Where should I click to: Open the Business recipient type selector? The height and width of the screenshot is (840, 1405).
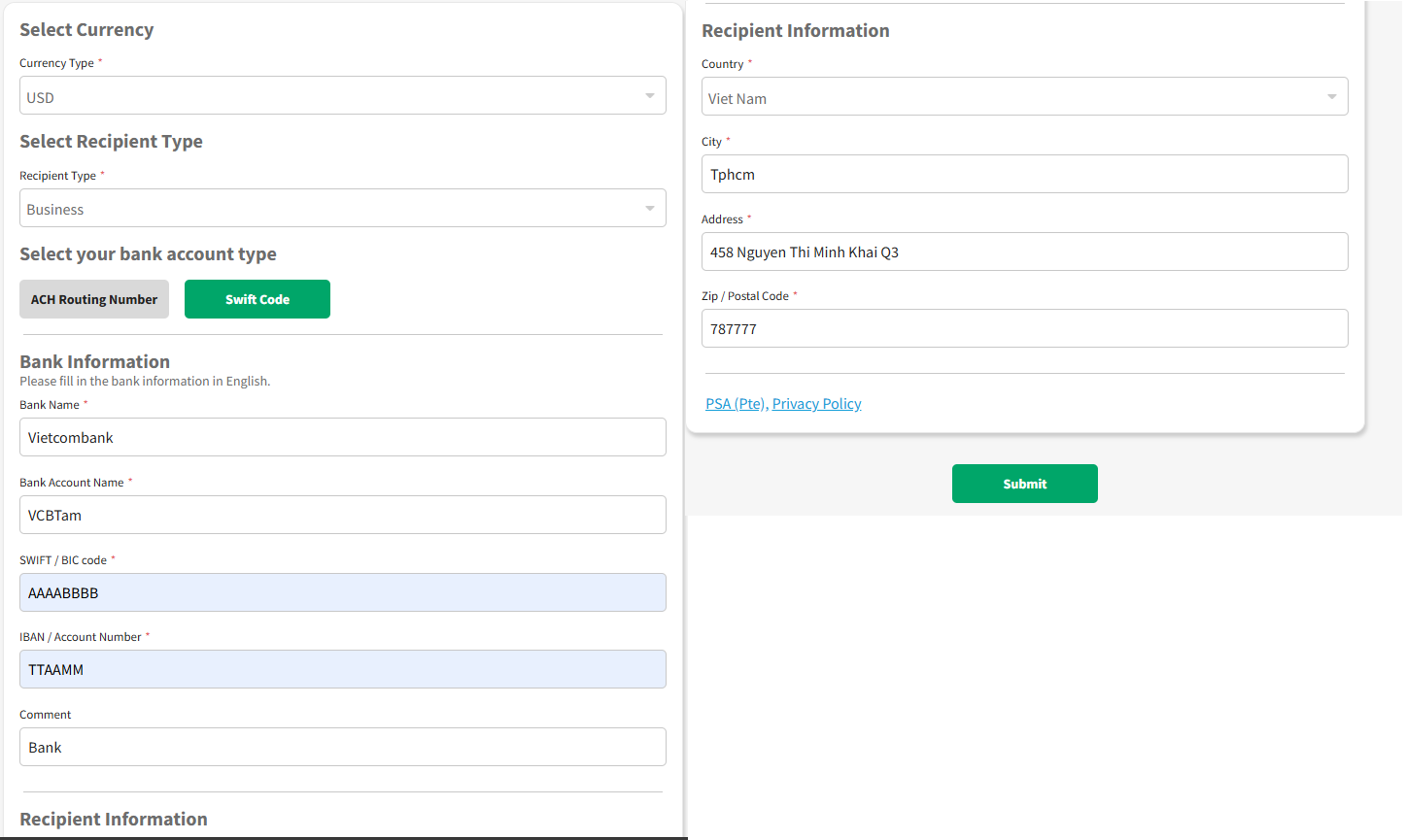coord(330,209)
